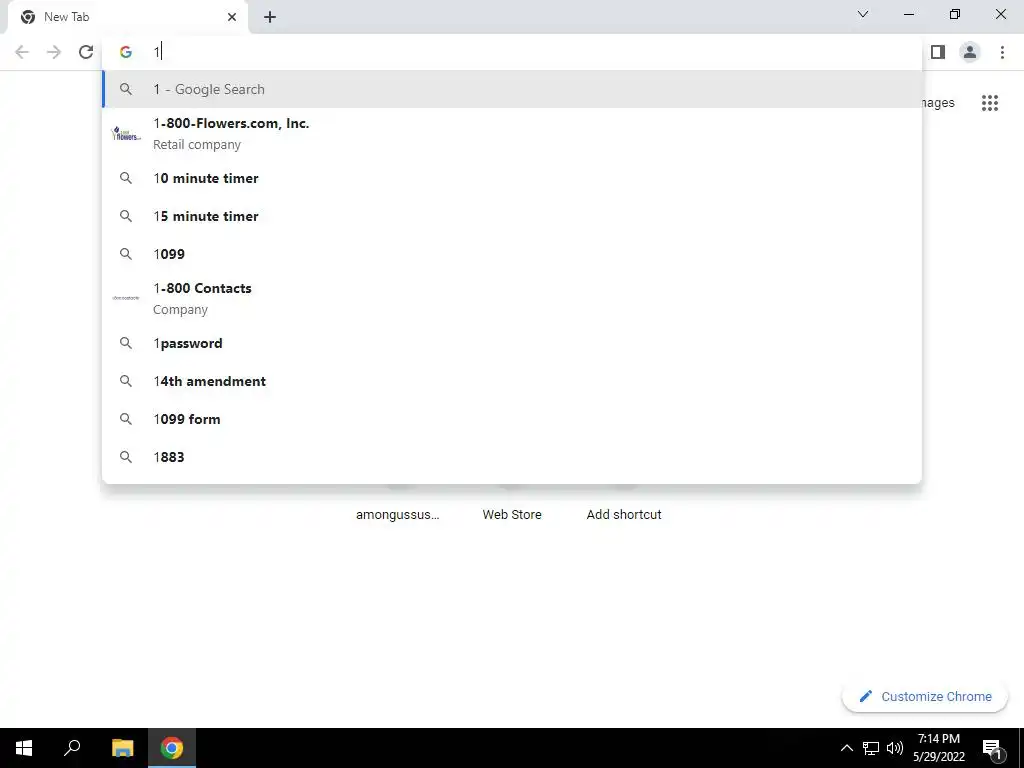The height and width of the screenshot is (768, 1024).
Task: Select '10 minute timer' suggestion
Action: 512,178
